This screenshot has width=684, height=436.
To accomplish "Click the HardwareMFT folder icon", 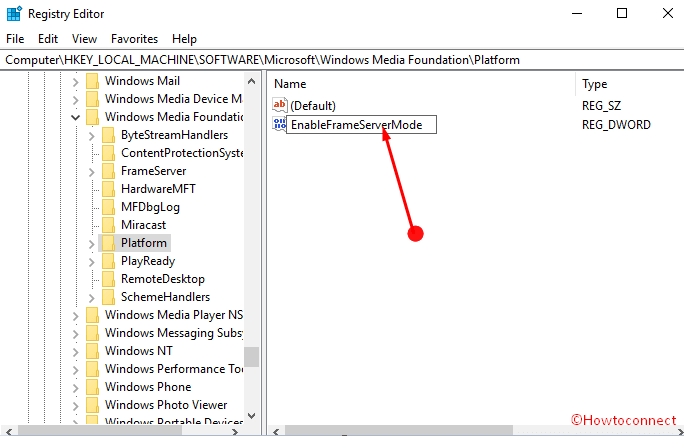I will pyautogui.click(x=108, y=189).
